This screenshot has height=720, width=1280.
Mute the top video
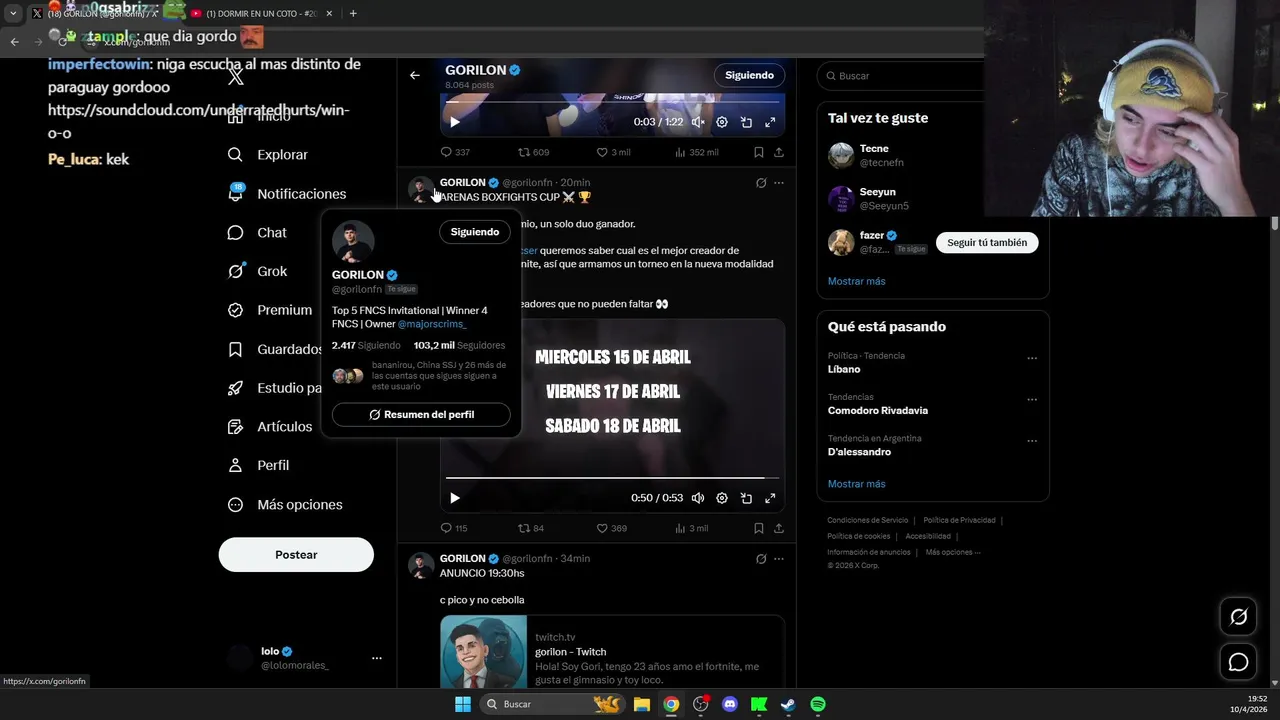698,122
